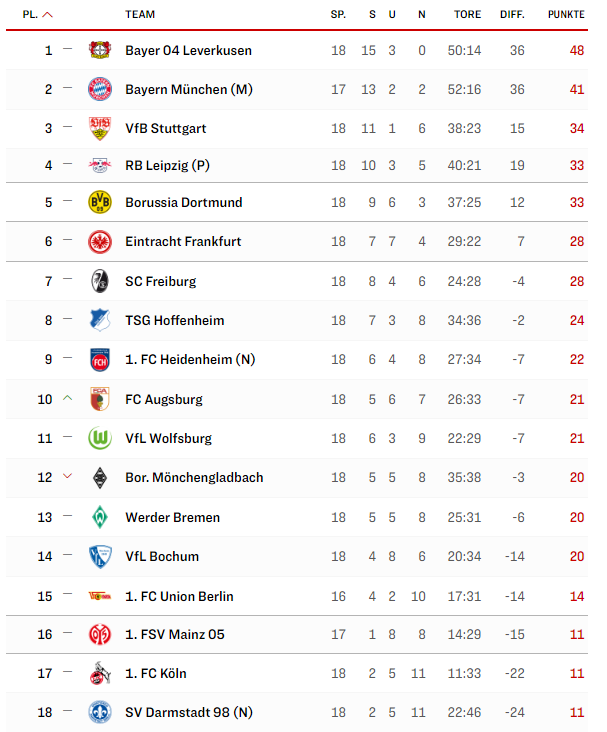Click the VfB Stuttgart crest icon

pos(99,128)
